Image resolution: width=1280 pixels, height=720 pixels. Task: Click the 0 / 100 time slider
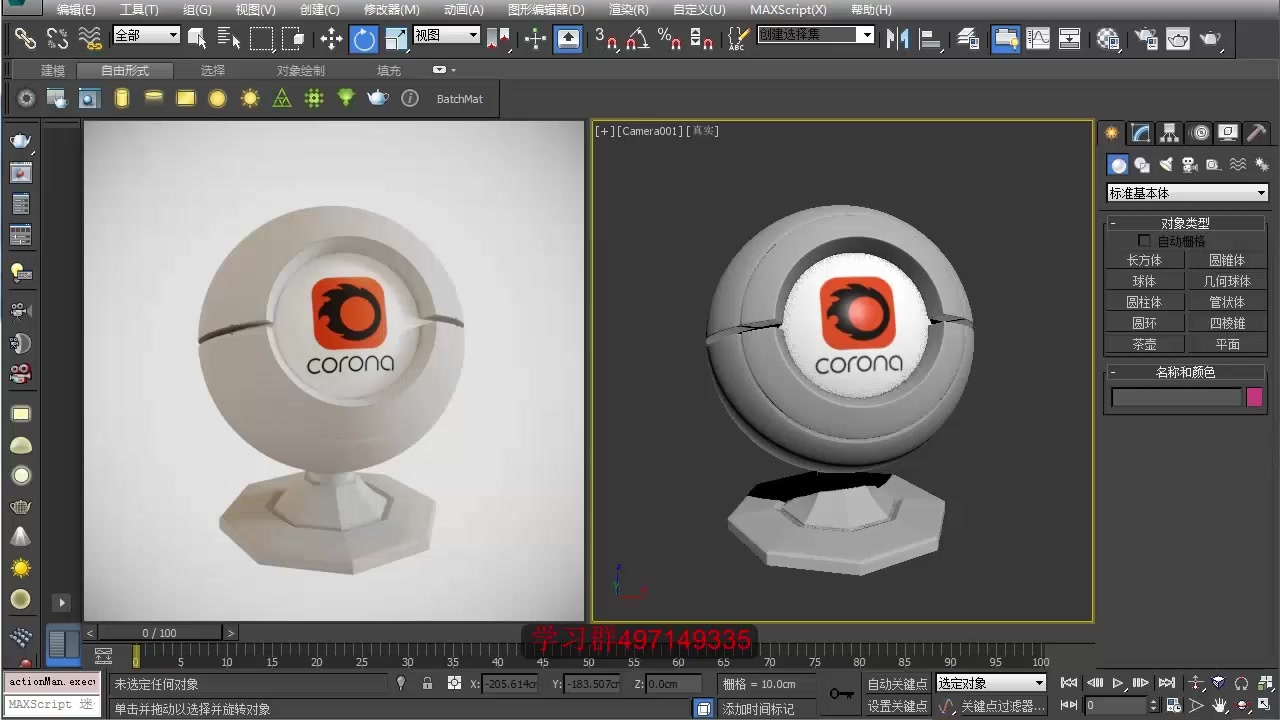tap(160, 633)
